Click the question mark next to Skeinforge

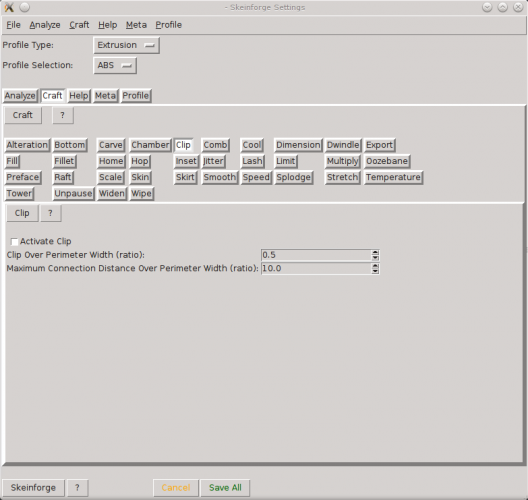[77, 488]
